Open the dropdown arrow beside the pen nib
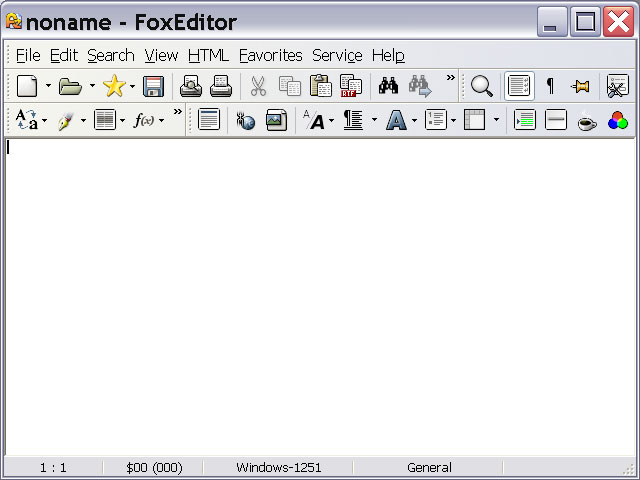This screenshot has height=480, width=640. point(83,120)
